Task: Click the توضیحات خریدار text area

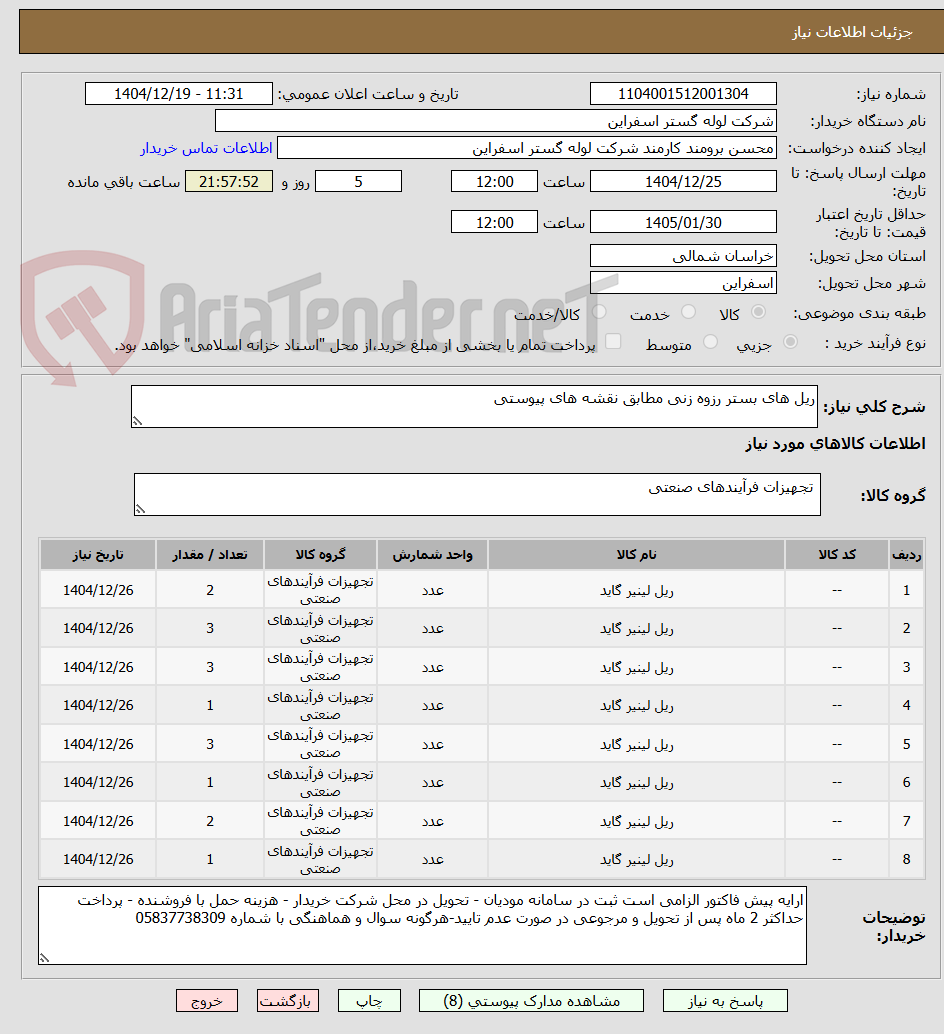Action: pyautogui.click(x=423, y=926)
